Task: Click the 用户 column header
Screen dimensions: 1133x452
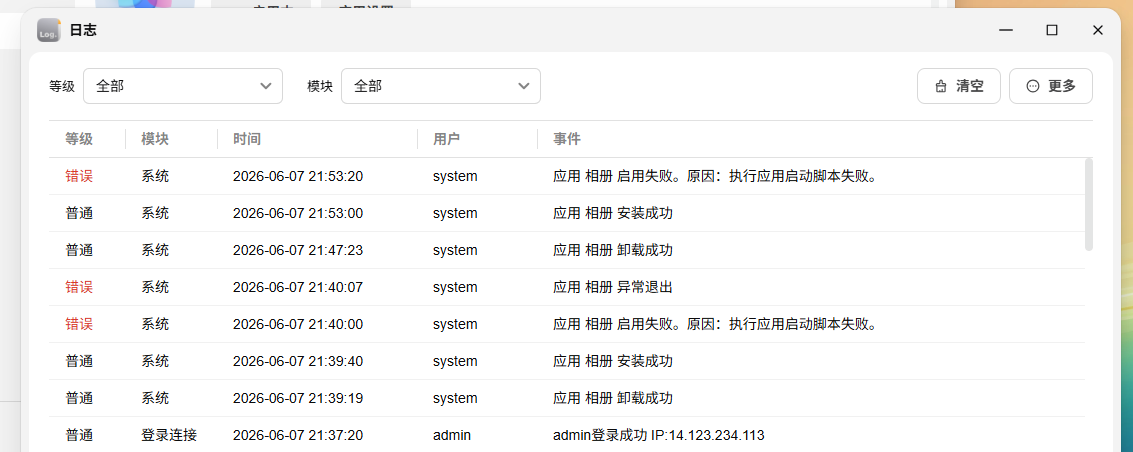Action: click(447, 139)
